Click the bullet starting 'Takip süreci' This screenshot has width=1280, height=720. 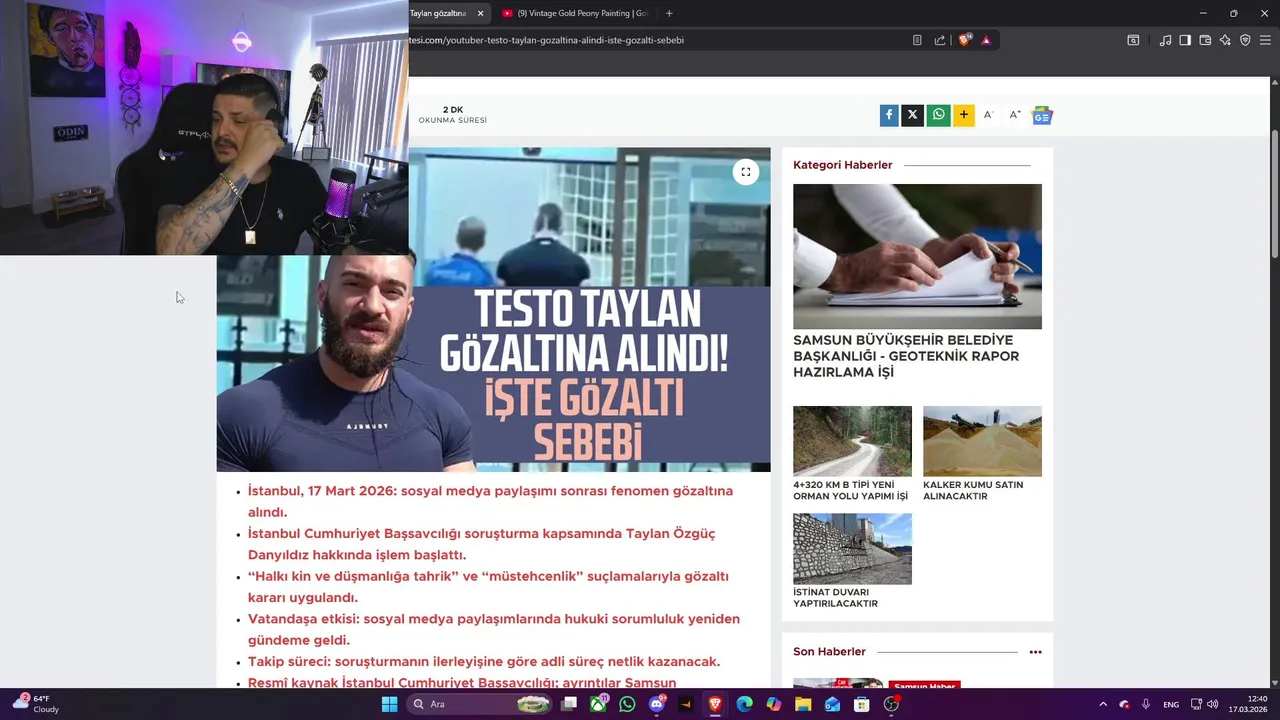pos(484,661)
